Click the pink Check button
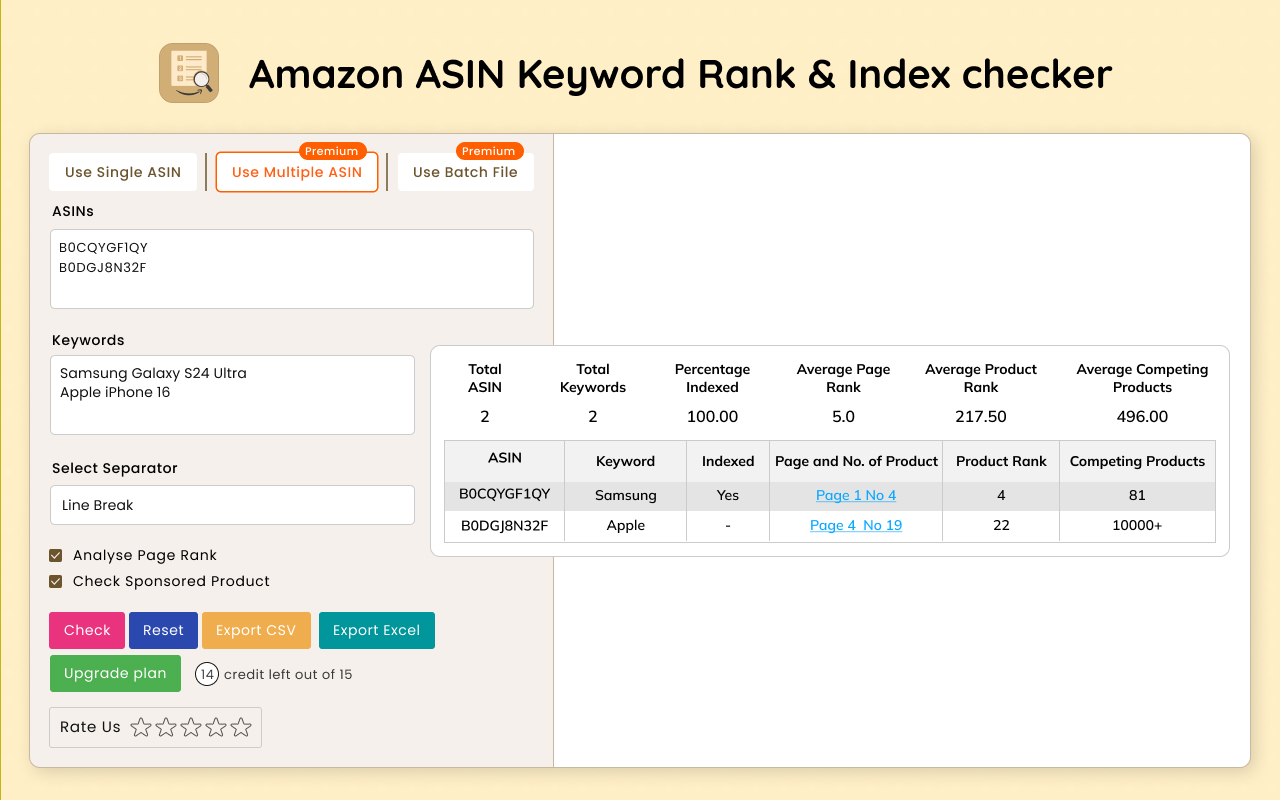The image size is (1280, 800). (87, 630)
